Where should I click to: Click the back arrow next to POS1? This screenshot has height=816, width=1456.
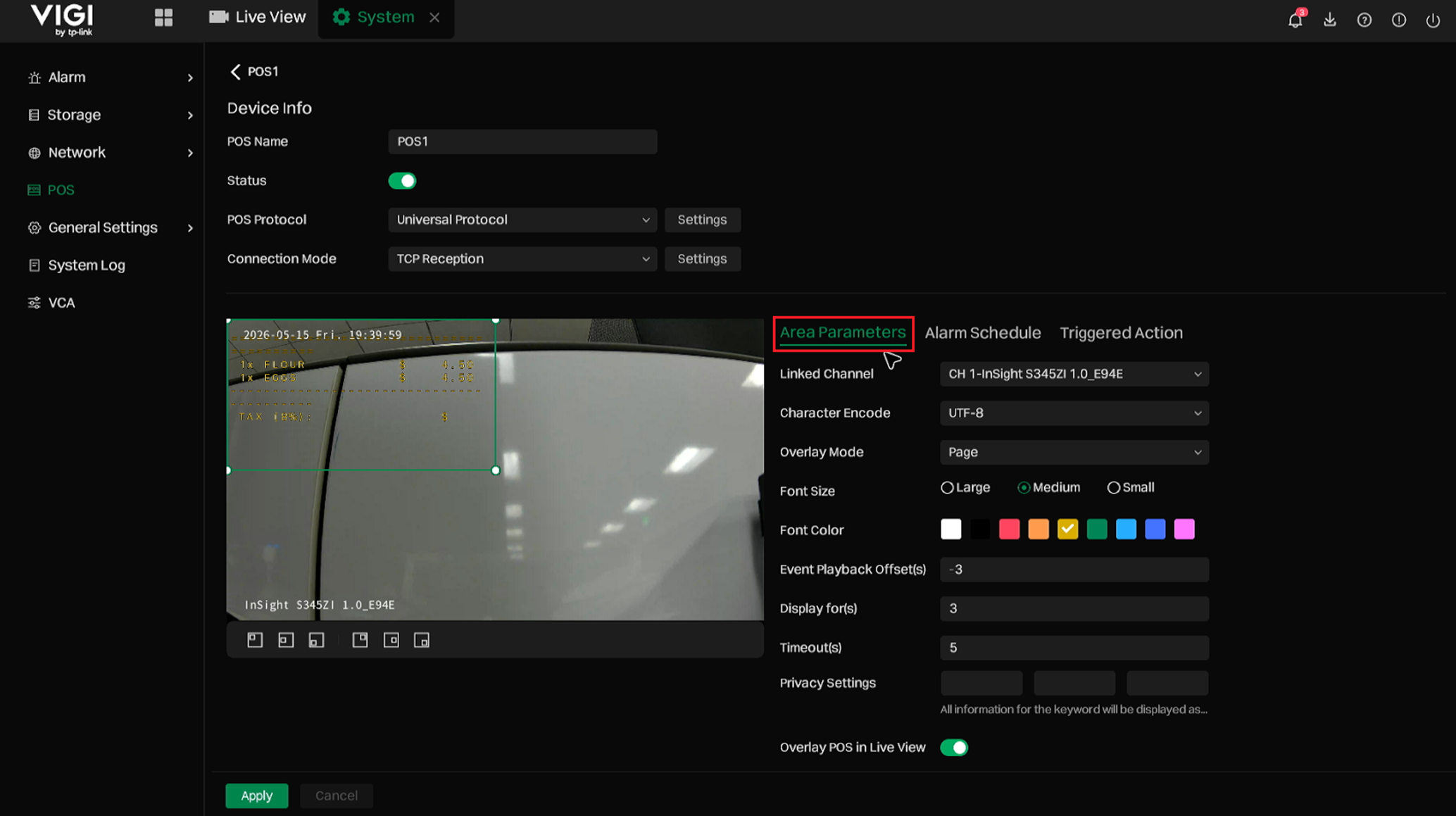click(x=235, y=71)
